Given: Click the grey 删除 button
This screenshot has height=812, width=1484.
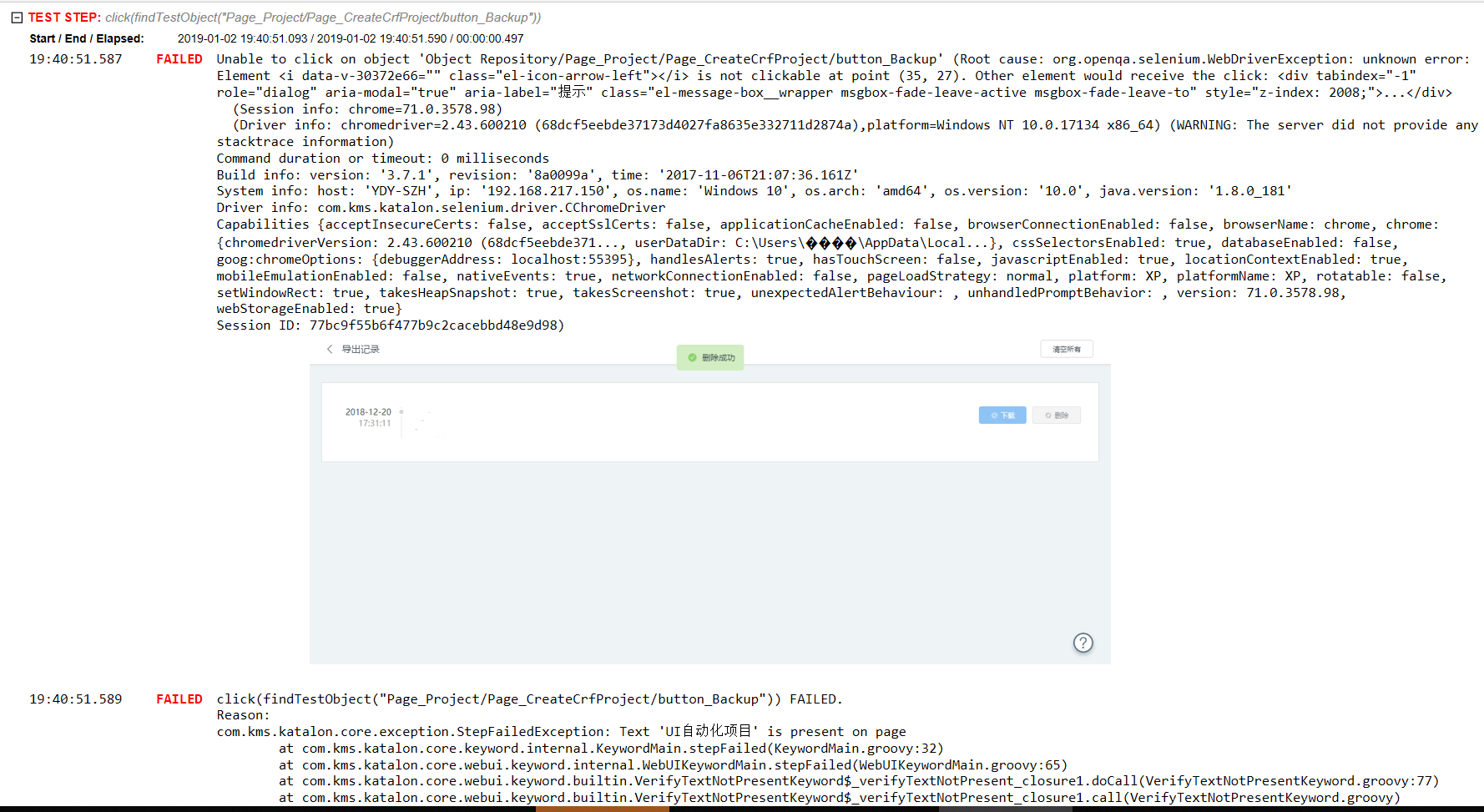Looking at the screenshot, I should (x=1057, y=415).
